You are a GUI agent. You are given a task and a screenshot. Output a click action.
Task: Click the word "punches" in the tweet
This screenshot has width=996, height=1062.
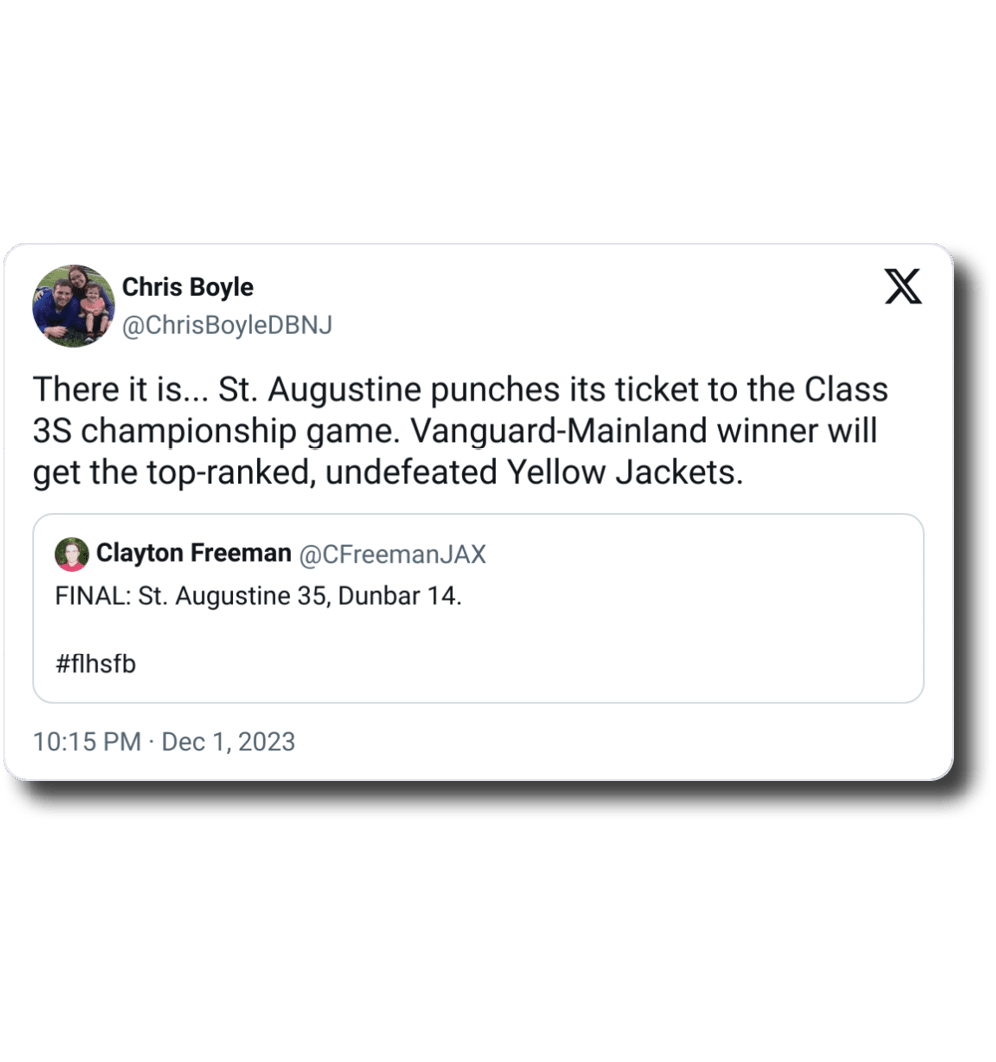click(480, 389)
